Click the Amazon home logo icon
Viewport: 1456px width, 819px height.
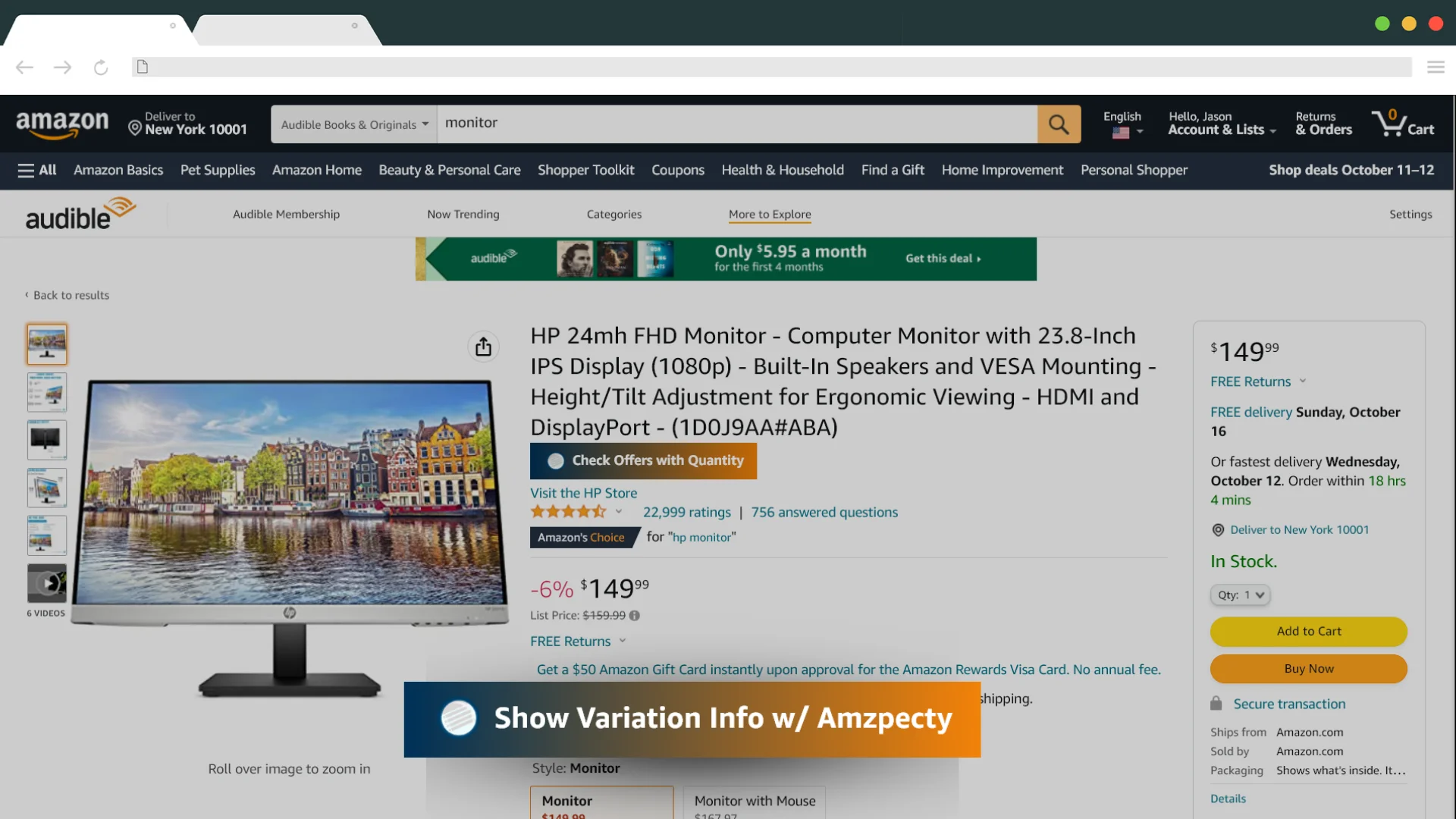click(62, 123)
